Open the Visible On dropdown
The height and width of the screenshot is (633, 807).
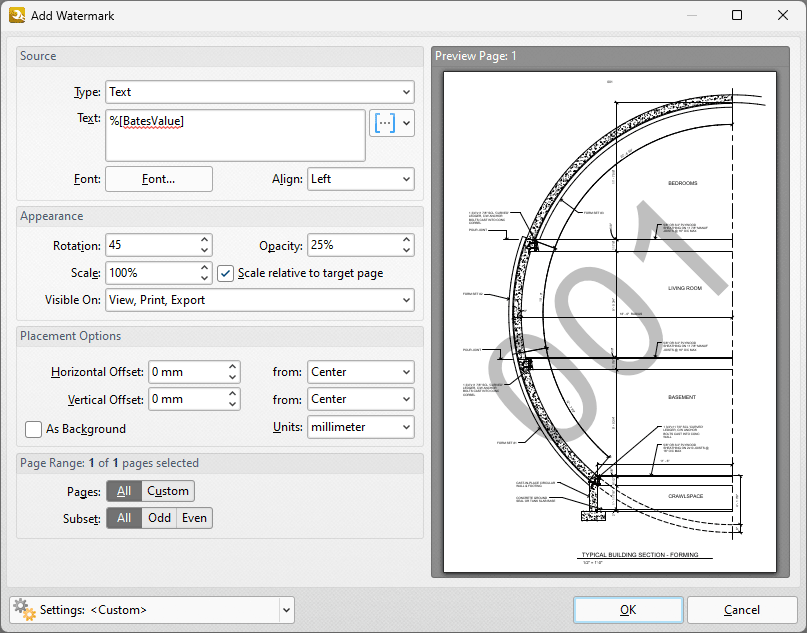click(x=260, y=300)
